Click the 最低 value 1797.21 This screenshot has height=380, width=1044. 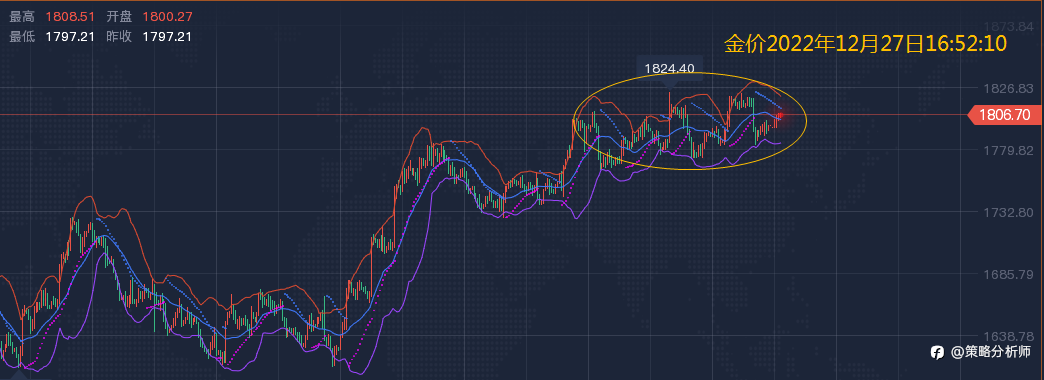click(71, 37)
